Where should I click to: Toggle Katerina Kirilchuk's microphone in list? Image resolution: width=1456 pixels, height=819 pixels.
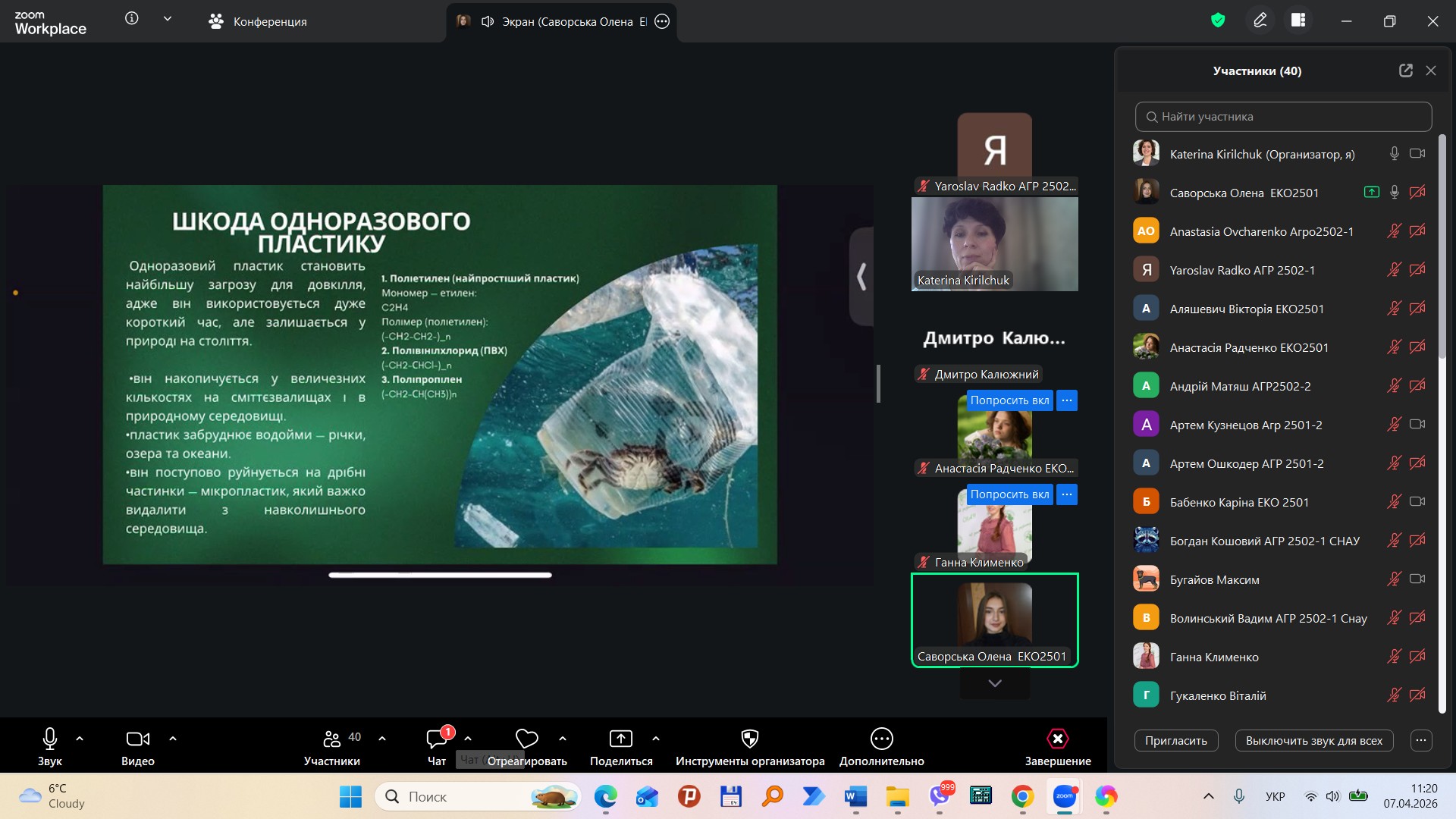[x=1394, y=154]
